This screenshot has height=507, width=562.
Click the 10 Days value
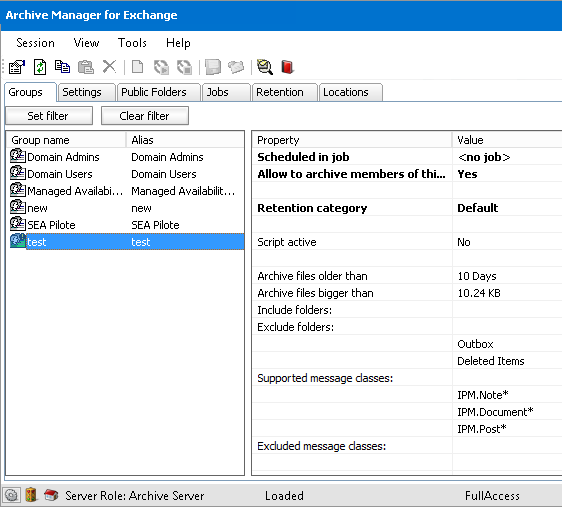point(477,276)
